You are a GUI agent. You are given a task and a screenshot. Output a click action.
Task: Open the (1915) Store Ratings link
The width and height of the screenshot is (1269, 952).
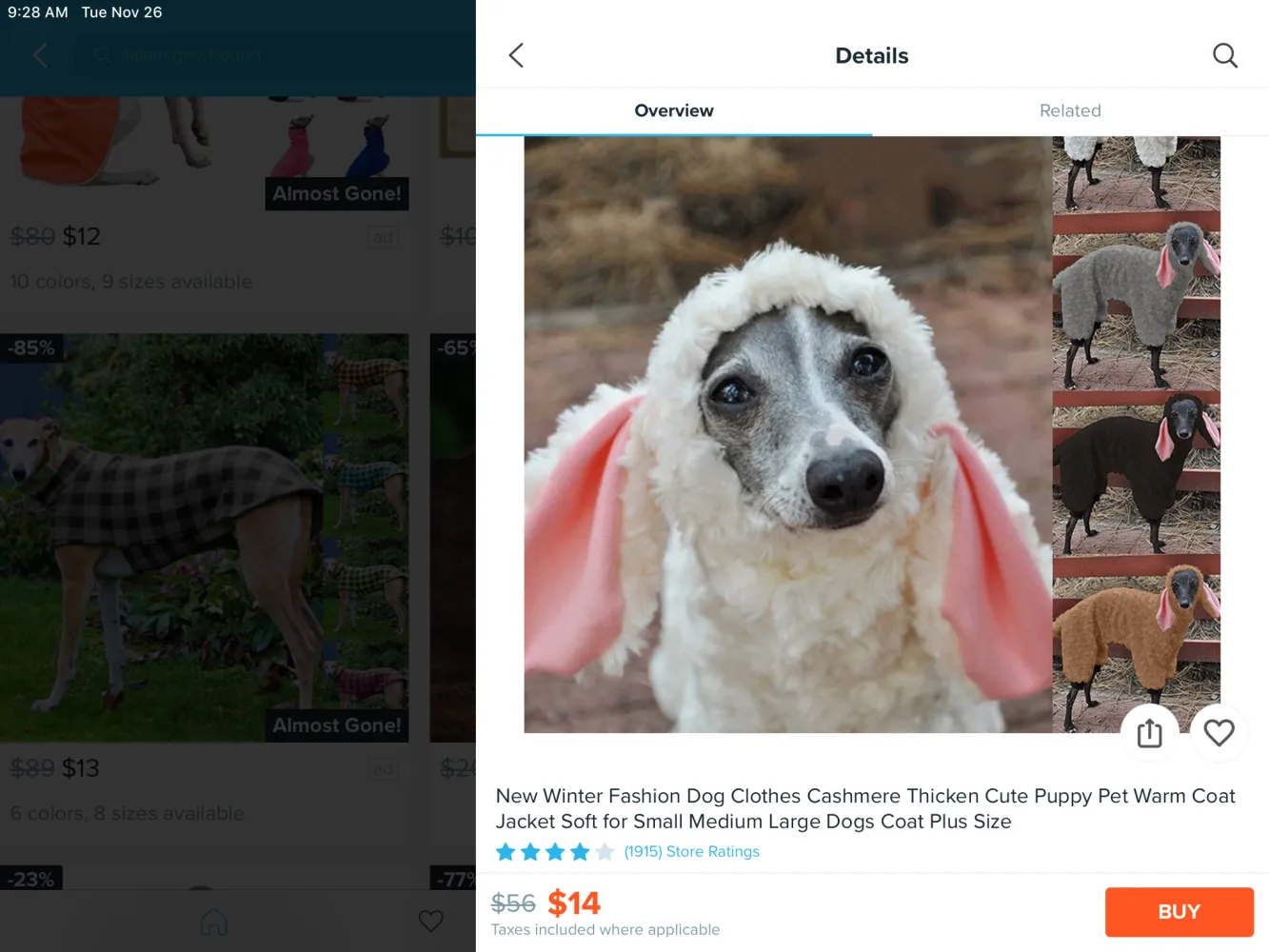(692, 851)
